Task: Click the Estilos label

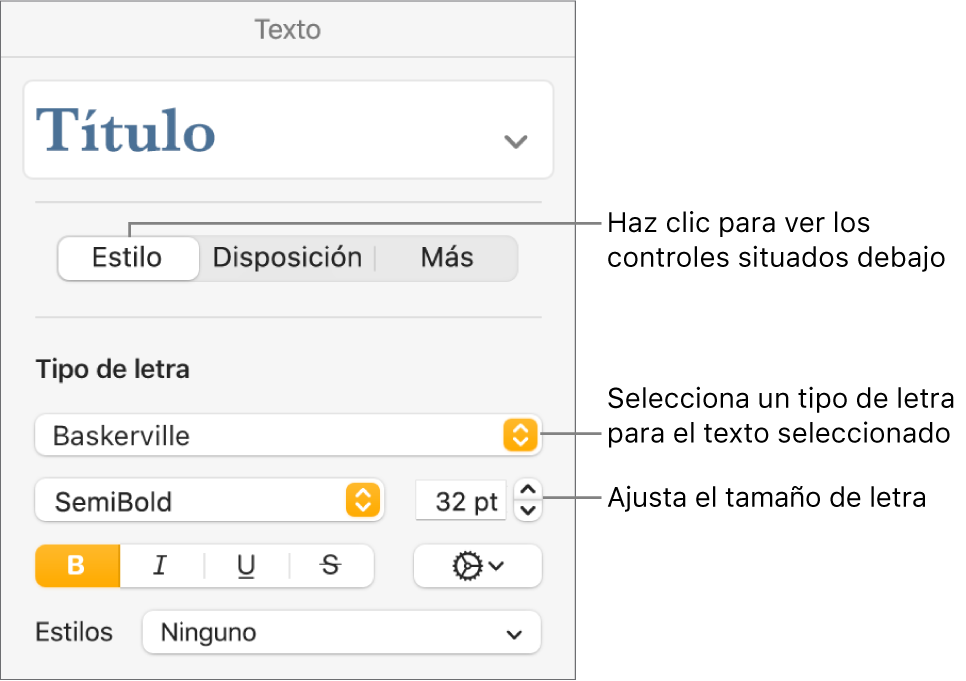Action: coord(74,632)
